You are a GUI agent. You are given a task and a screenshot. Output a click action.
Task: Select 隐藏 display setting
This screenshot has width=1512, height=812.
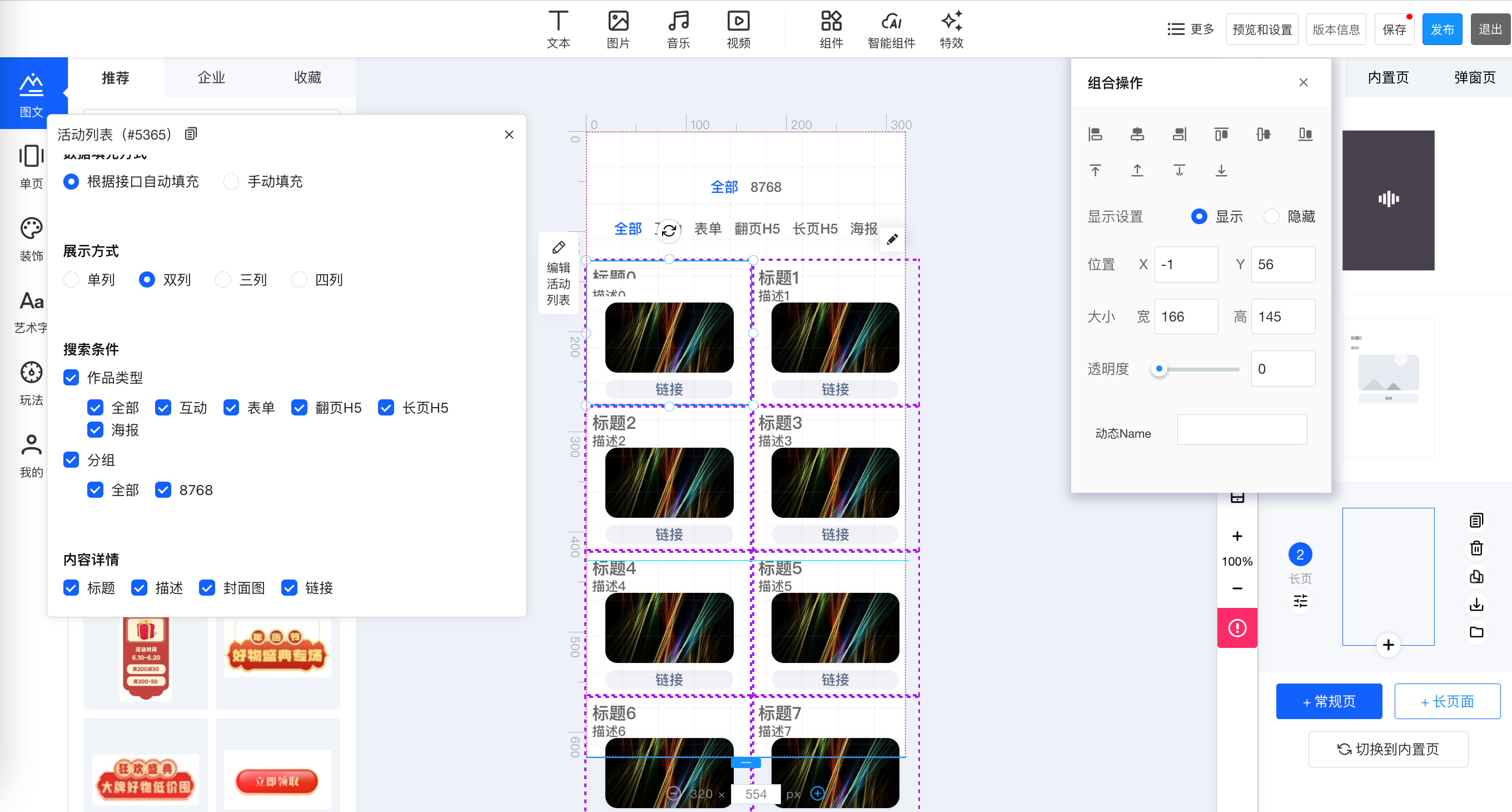click(1271, 216)
